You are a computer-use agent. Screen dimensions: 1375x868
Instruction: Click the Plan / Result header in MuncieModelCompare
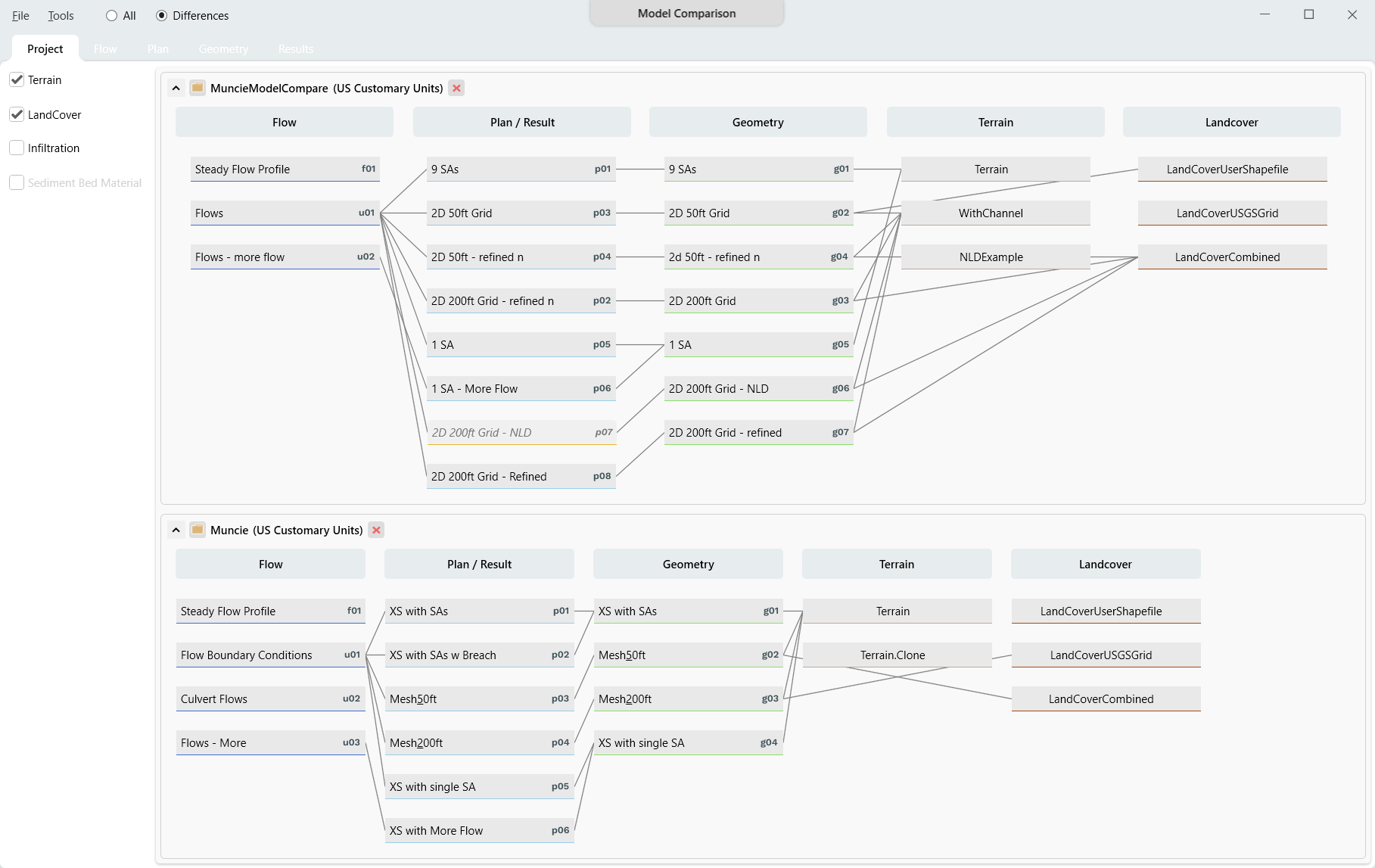pyautogui.click(x=521, y=123)
